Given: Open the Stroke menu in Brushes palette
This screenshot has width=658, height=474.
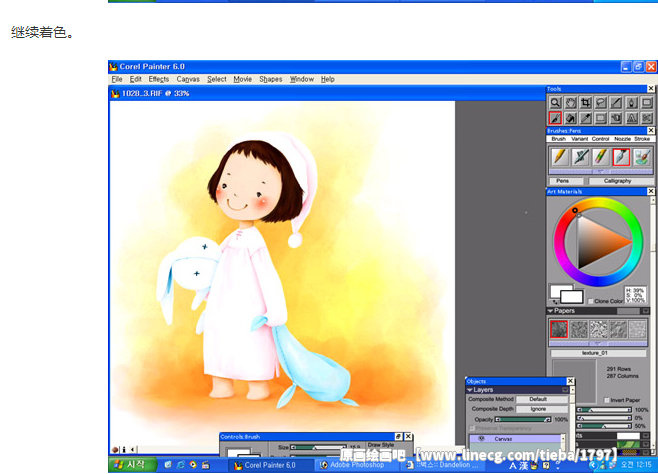Looking at the screenshot, I should pos(642,139).
